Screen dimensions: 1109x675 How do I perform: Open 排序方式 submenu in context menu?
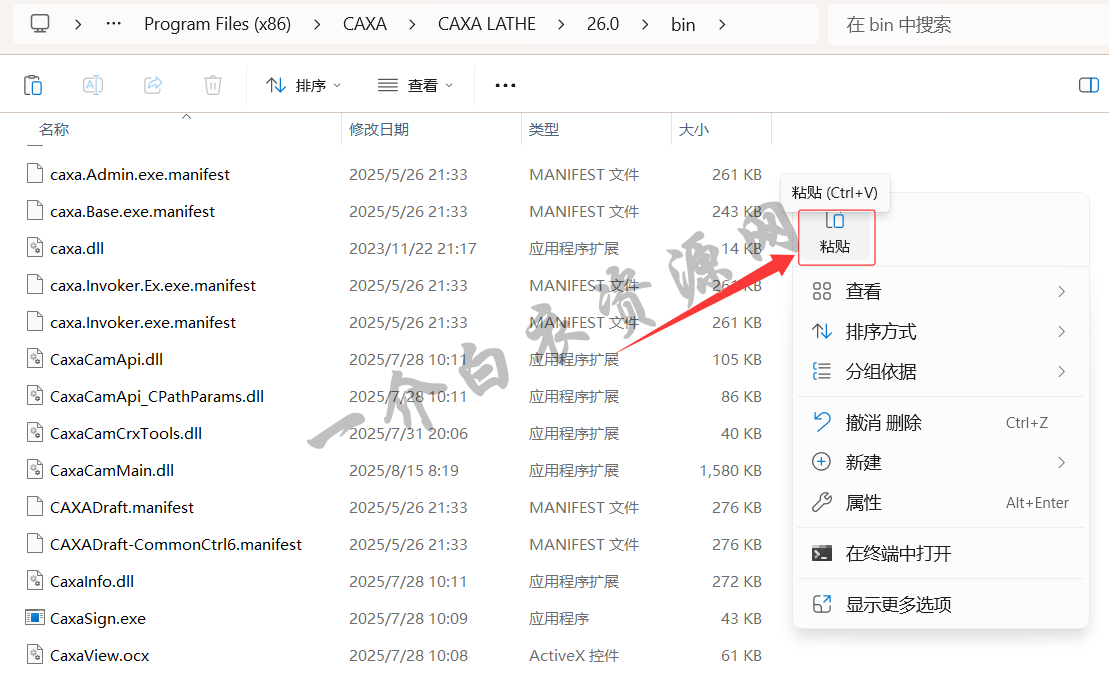[938, 332]
